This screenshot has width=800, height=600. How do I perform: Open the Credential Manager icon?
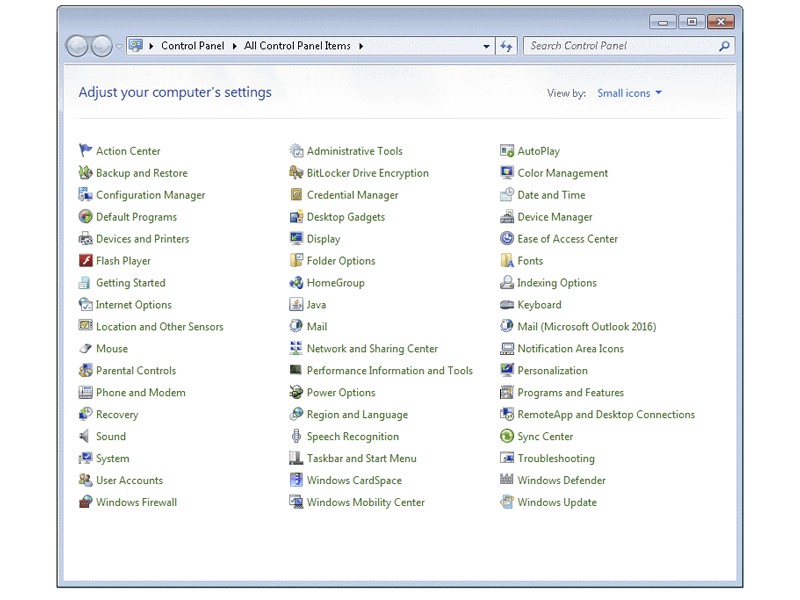click(296, 194)
